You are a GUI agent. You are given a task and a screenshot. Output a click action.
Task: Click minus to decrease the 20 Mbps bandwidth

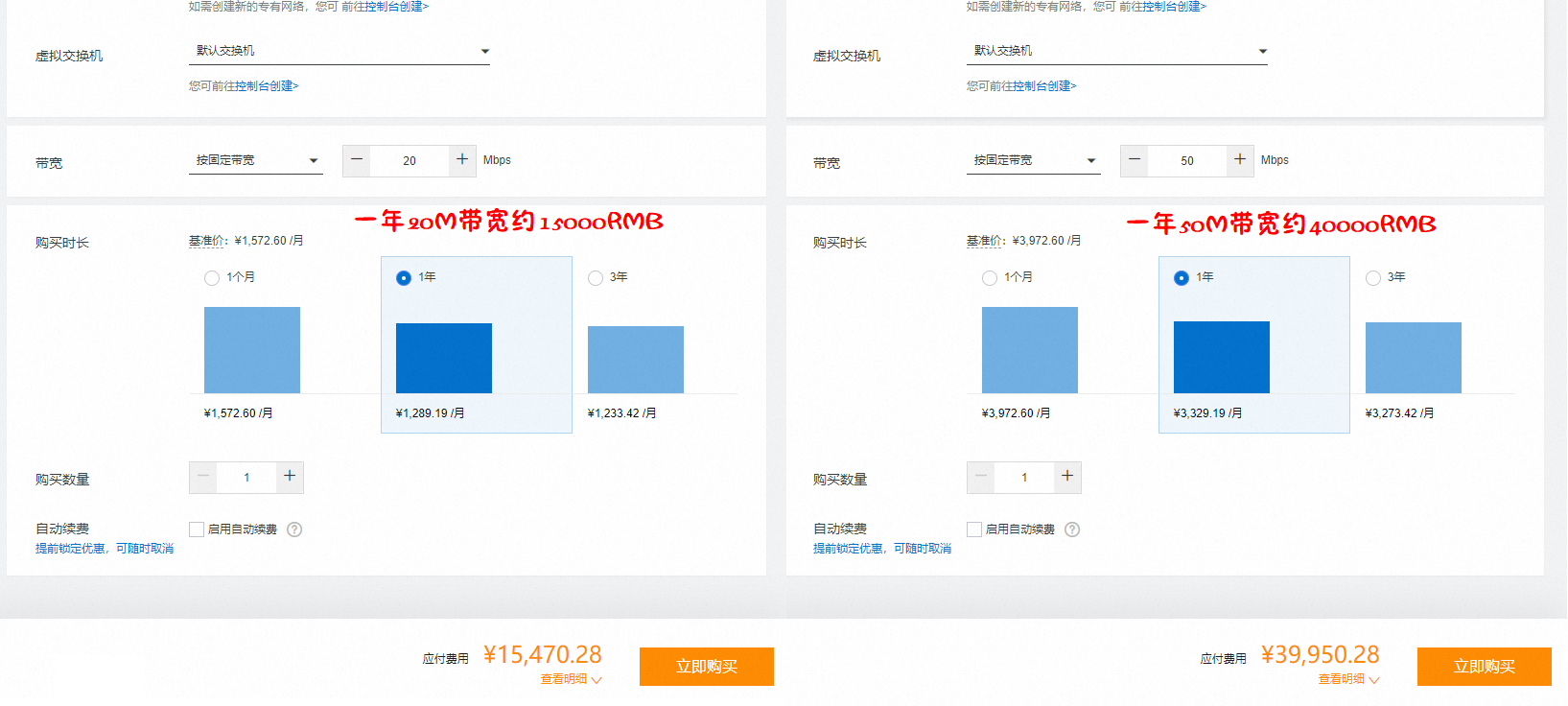357,160
